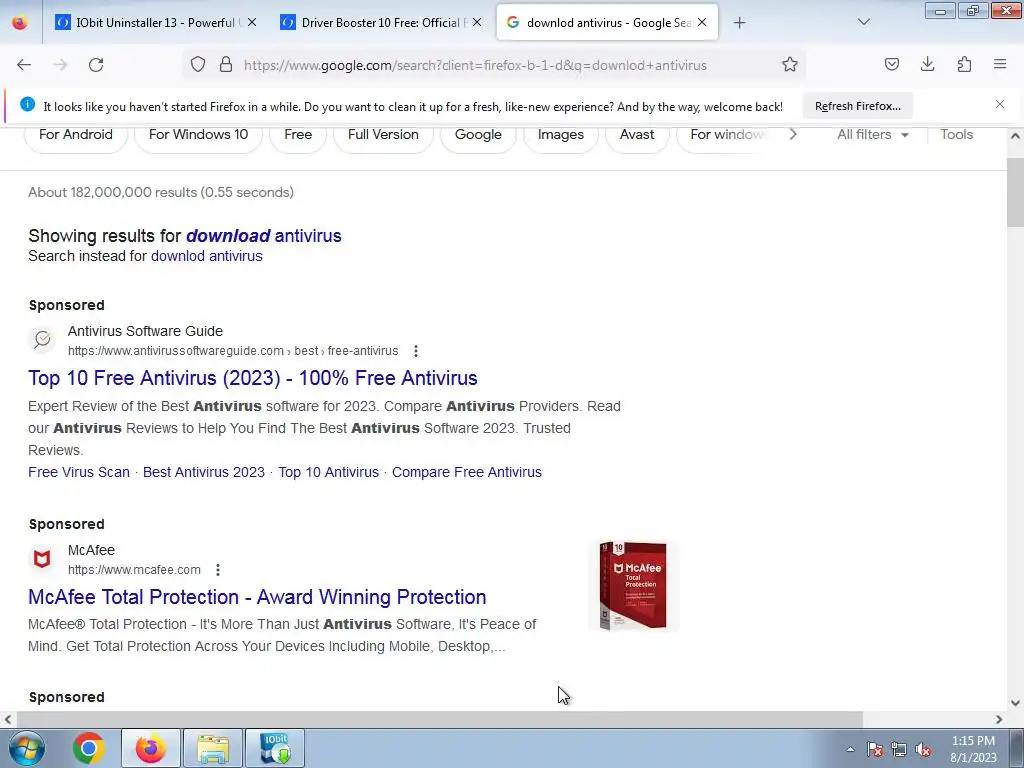Screen dimensions: 1024x768
Task: Click the McAfee shield favicon
Action: click(x=42, y=559)
